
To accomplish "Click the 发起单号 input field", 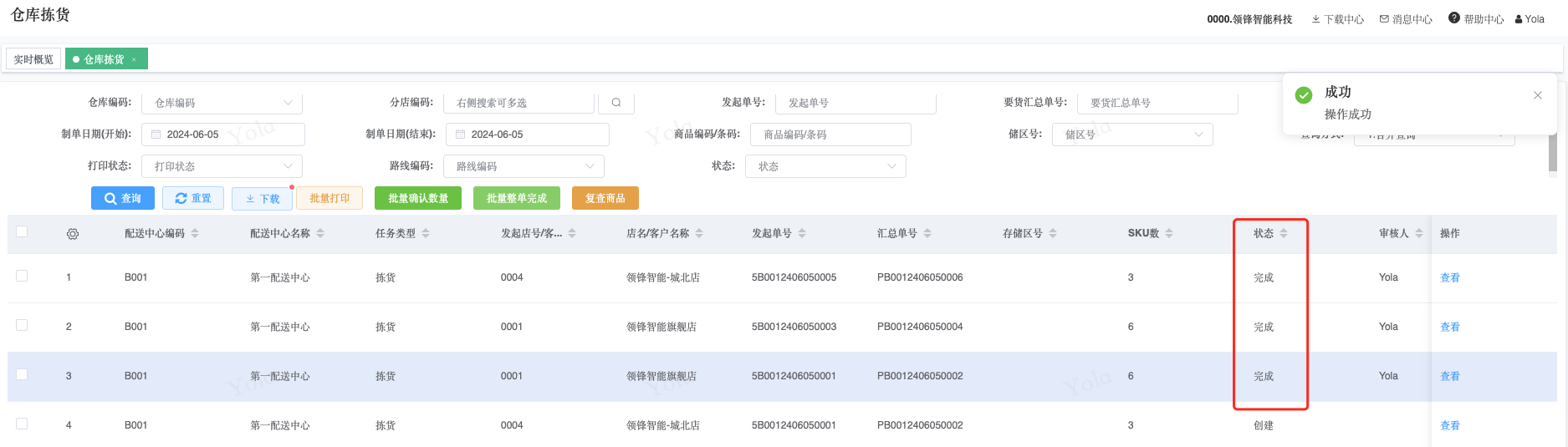I will [855, 103].
